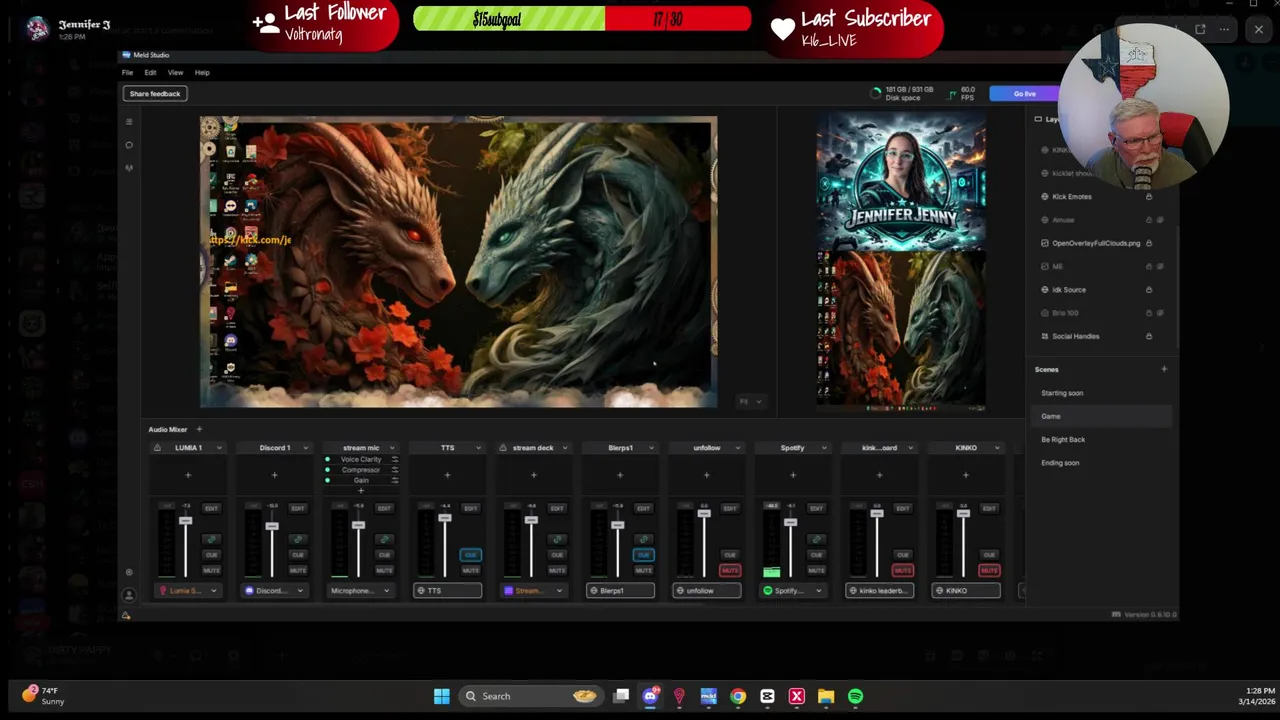
Task: Toggle link icon on Discord 1 track
Action: tap(298, 539)
